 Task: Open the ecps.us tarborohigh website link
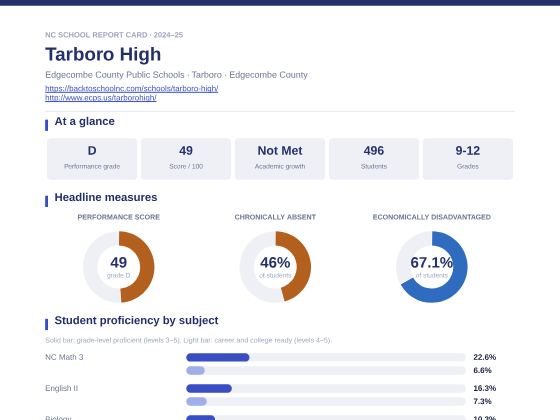tap(101, 98)
